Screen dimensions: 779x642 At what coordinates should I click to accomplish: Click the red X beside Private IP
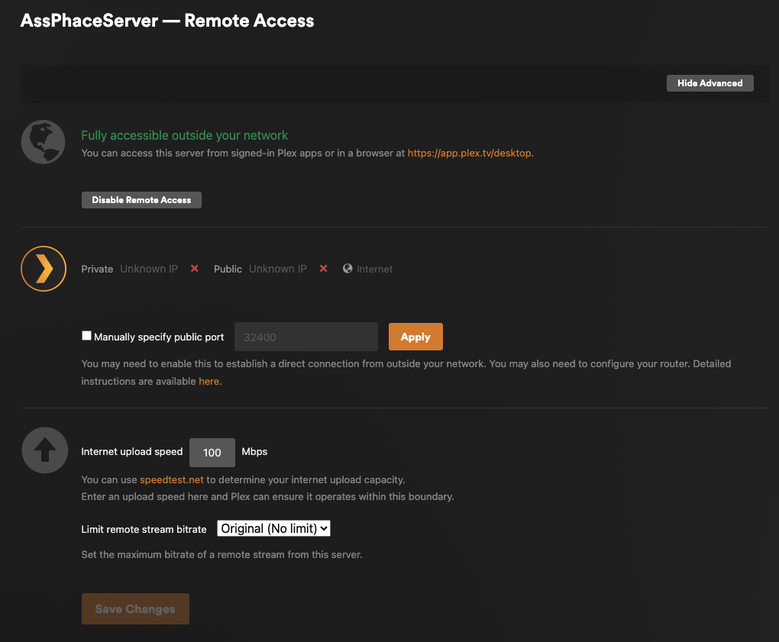tap(194, 269)
